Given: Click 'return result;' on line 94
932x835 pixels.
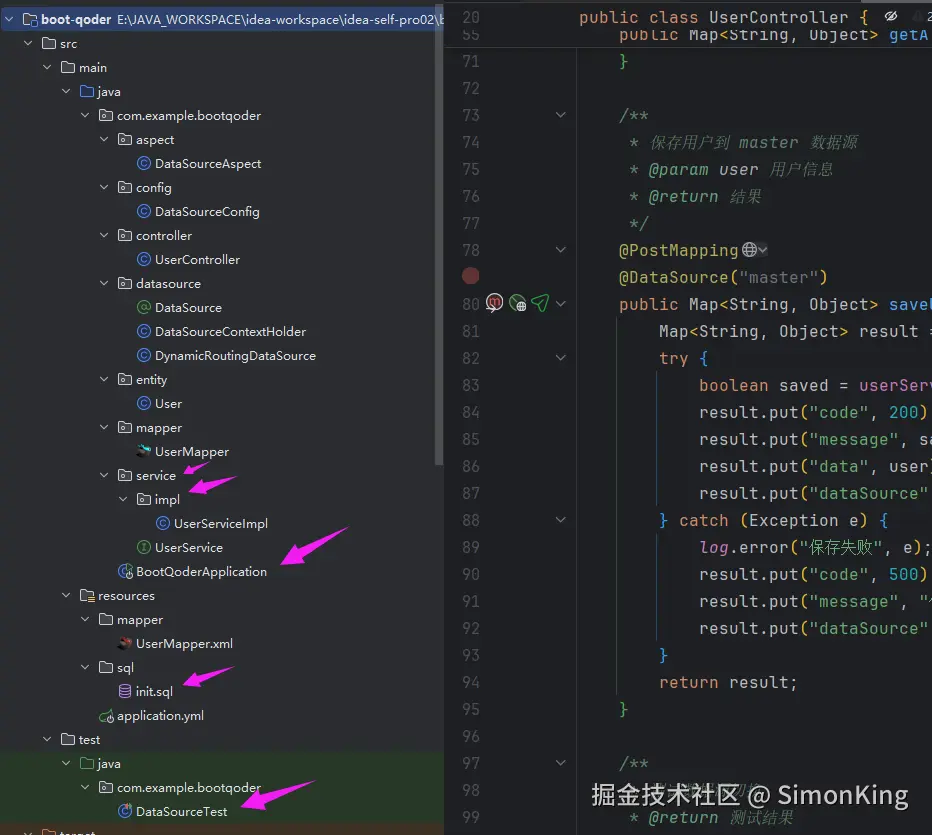Looking at the screenshot, I should pyautogui.click(x=728, y=682).
